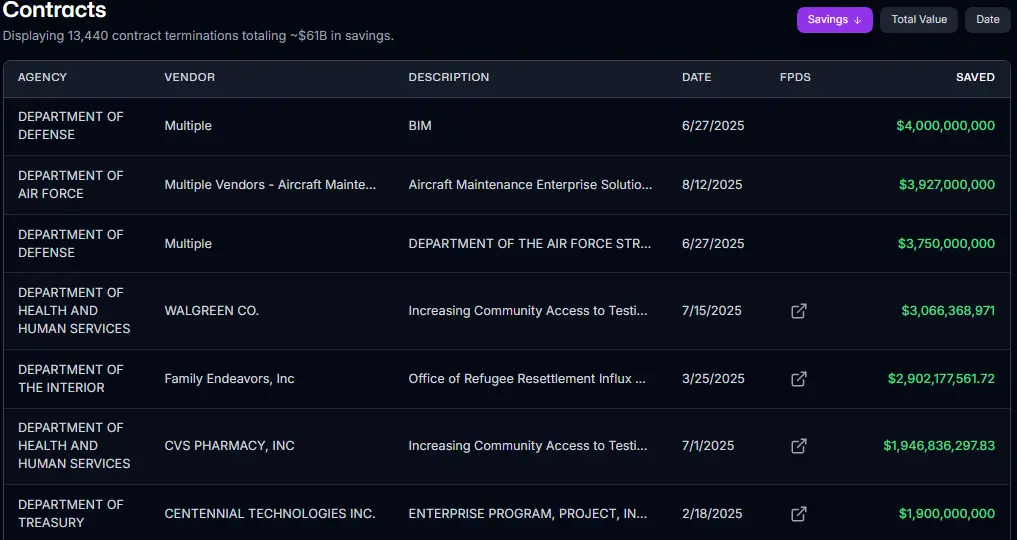Viewport: 1017px width, 540px height.
Task: Click CENTENNIAL TECHNOLOGIES INC. vendor cell
Action: click(270, 514)
